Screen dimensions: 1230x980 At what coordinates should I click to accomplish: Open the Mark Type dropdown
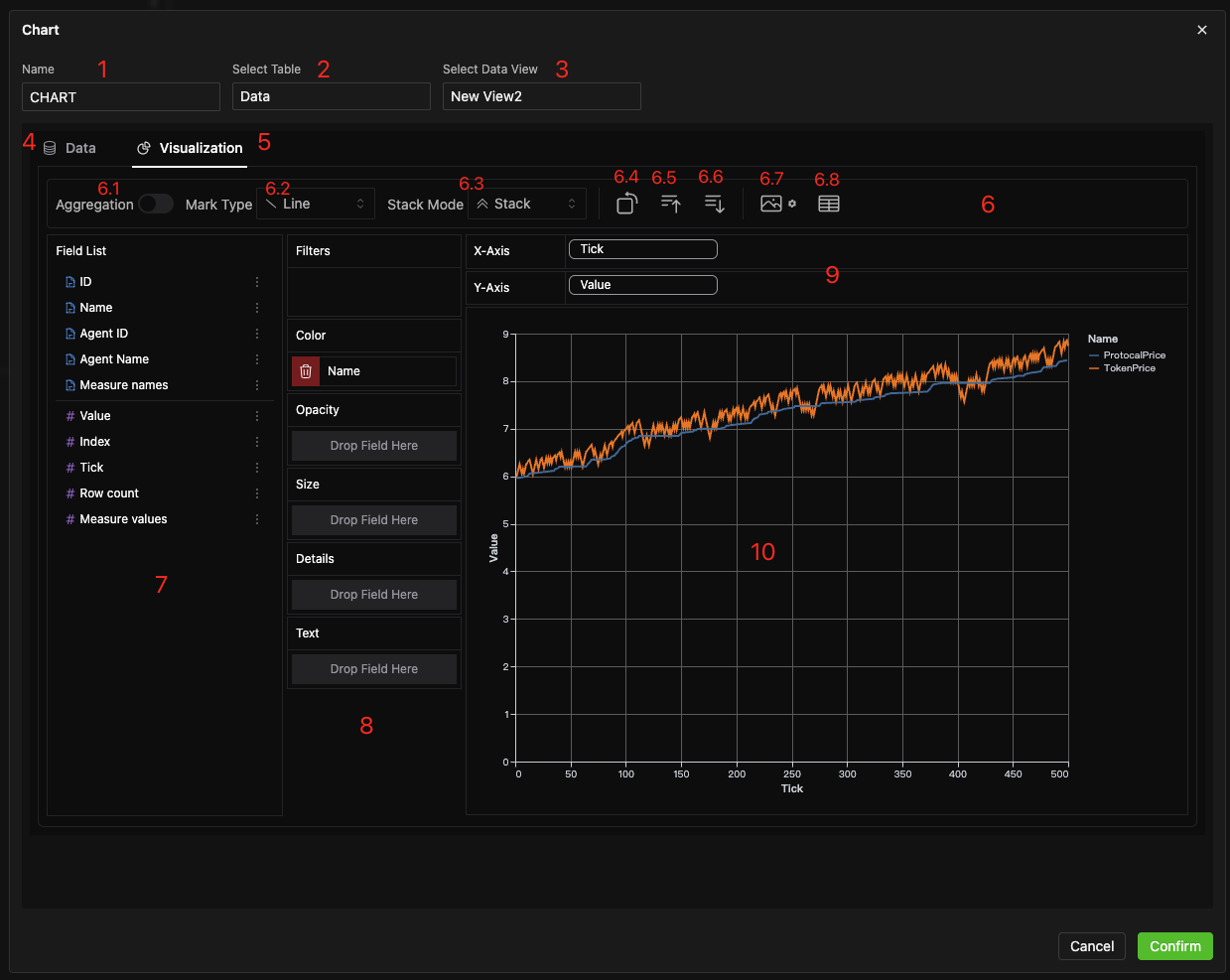coord(316,204)
